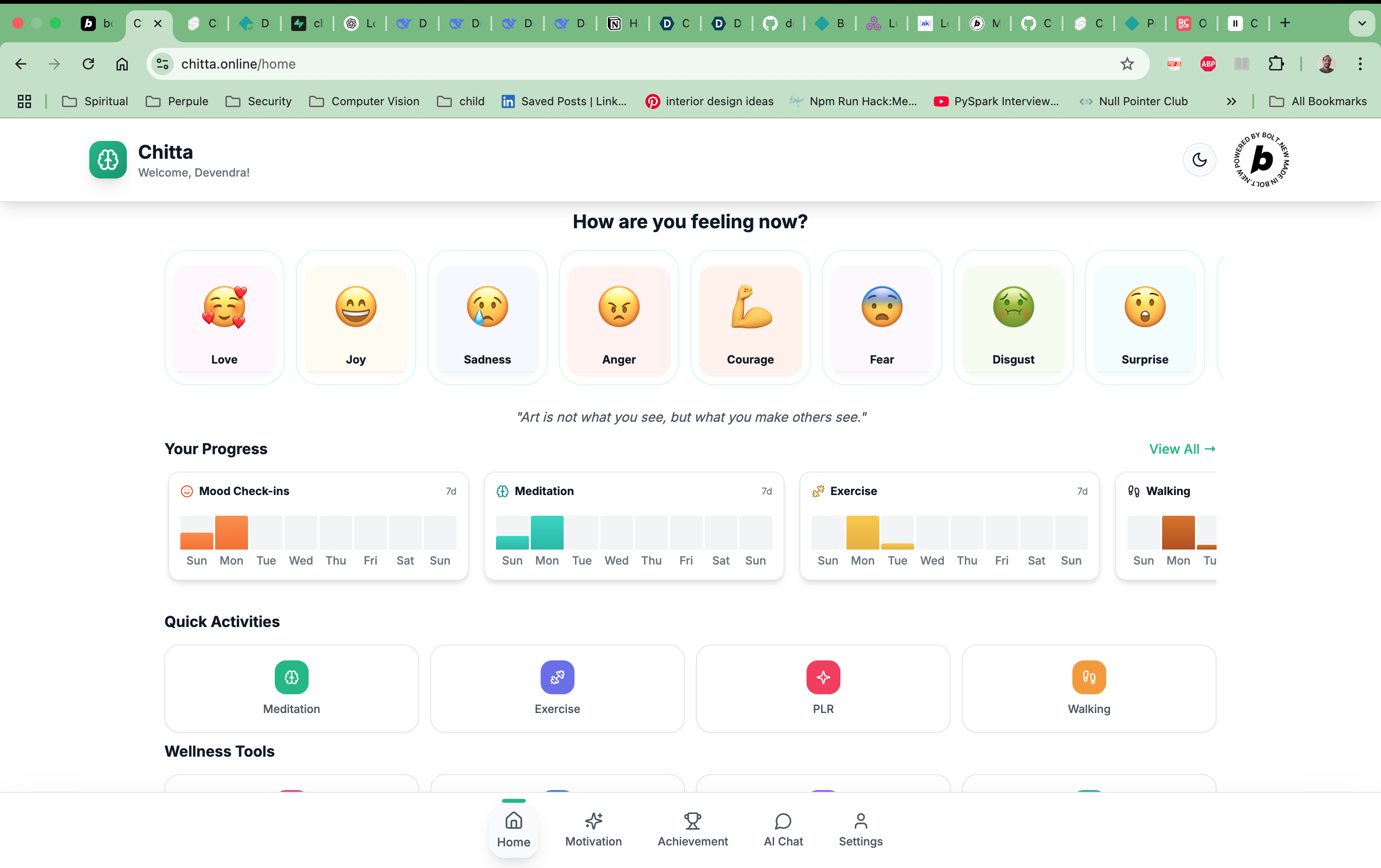This screenshot has width=1381, height=868.
Task: Select the Courage emotion card
Action: pos(750,319)
